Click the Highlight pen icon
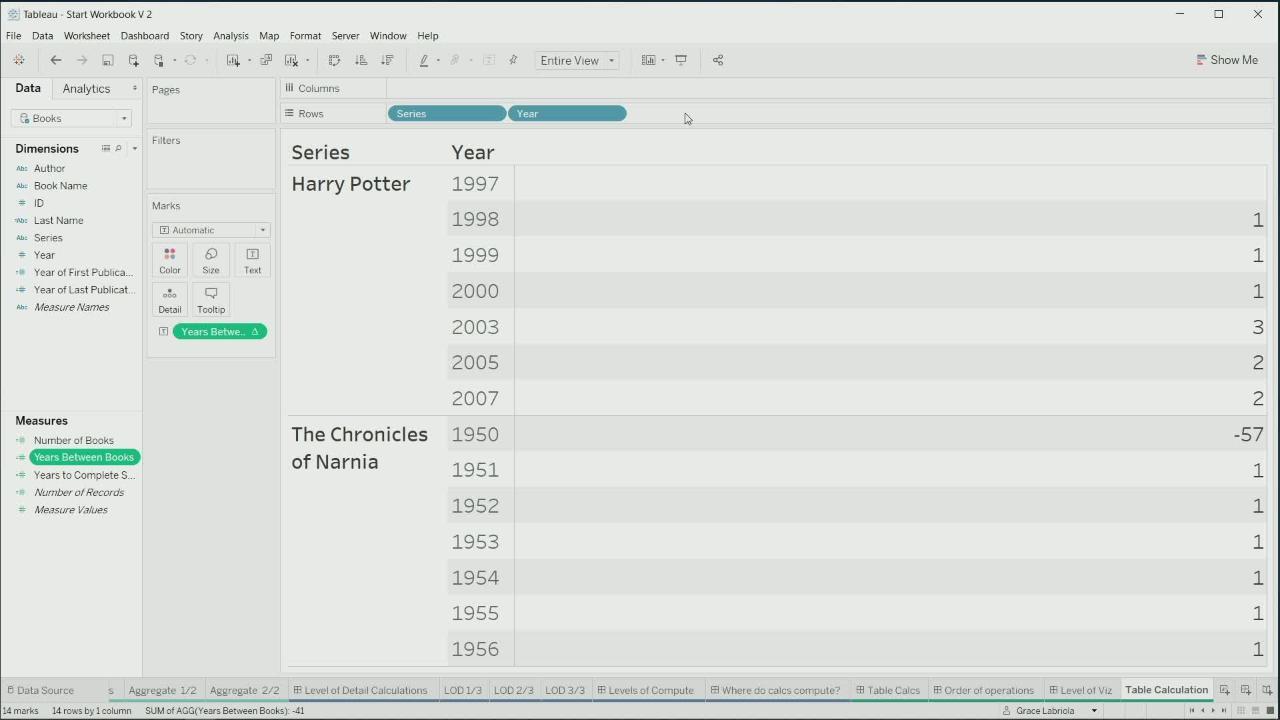The height and width of the screenshot is (720, 1280). (424, 60)
